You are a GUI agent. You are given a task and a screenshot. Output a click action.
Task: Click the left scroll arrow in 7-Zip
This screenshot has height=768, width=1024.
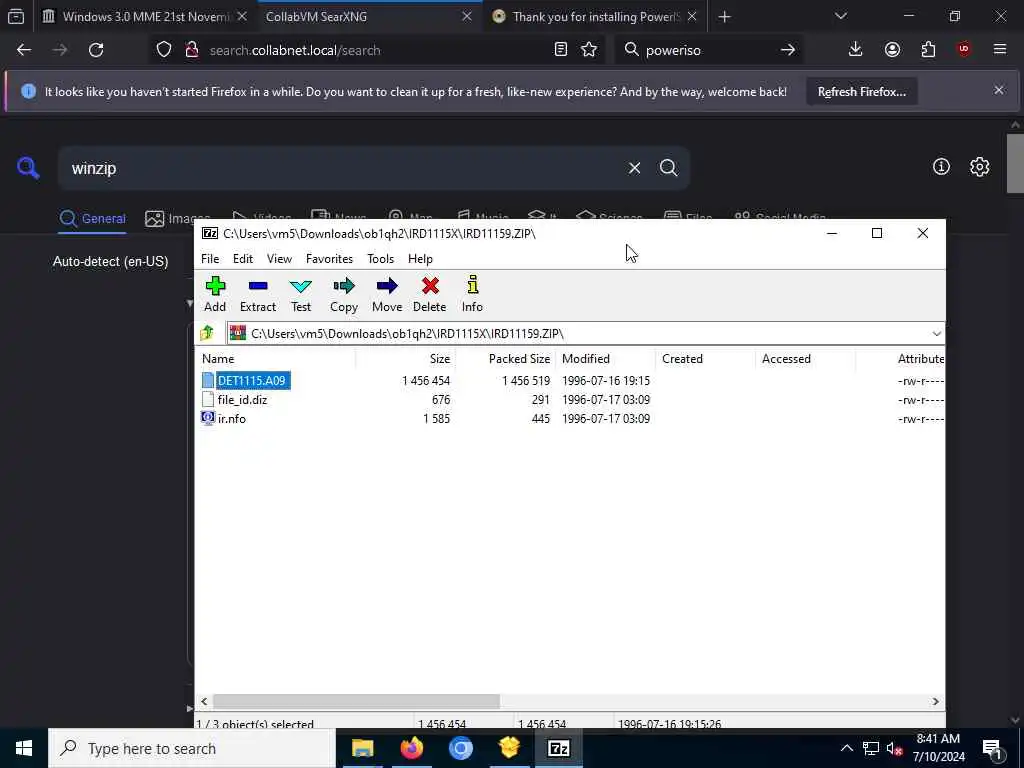pyautogui.click(x=204, y=701)
